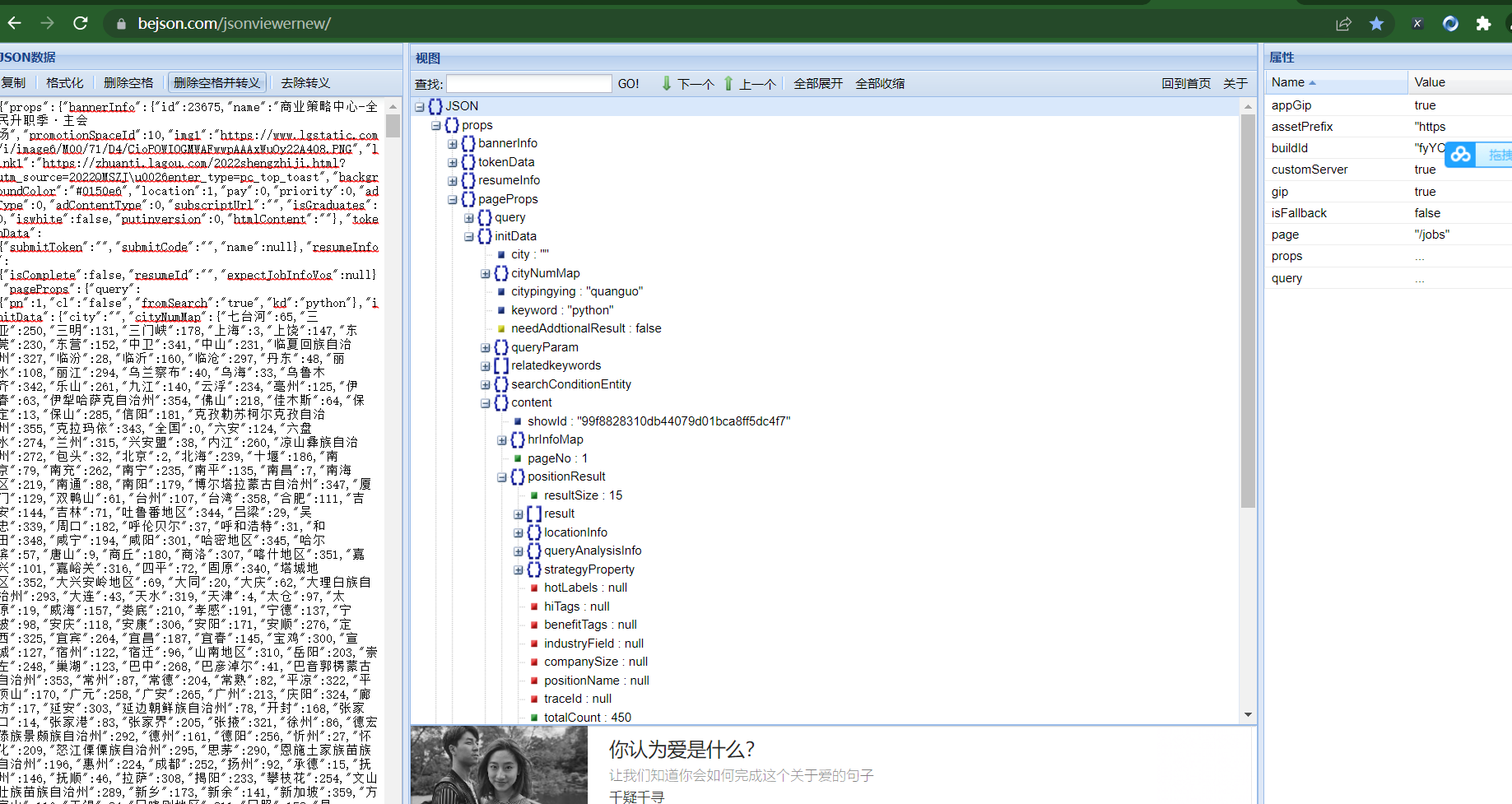This screenshot has width=1512, height=804.
Task: Click the JSON text panel scrollbar
Action: (393, 125)
